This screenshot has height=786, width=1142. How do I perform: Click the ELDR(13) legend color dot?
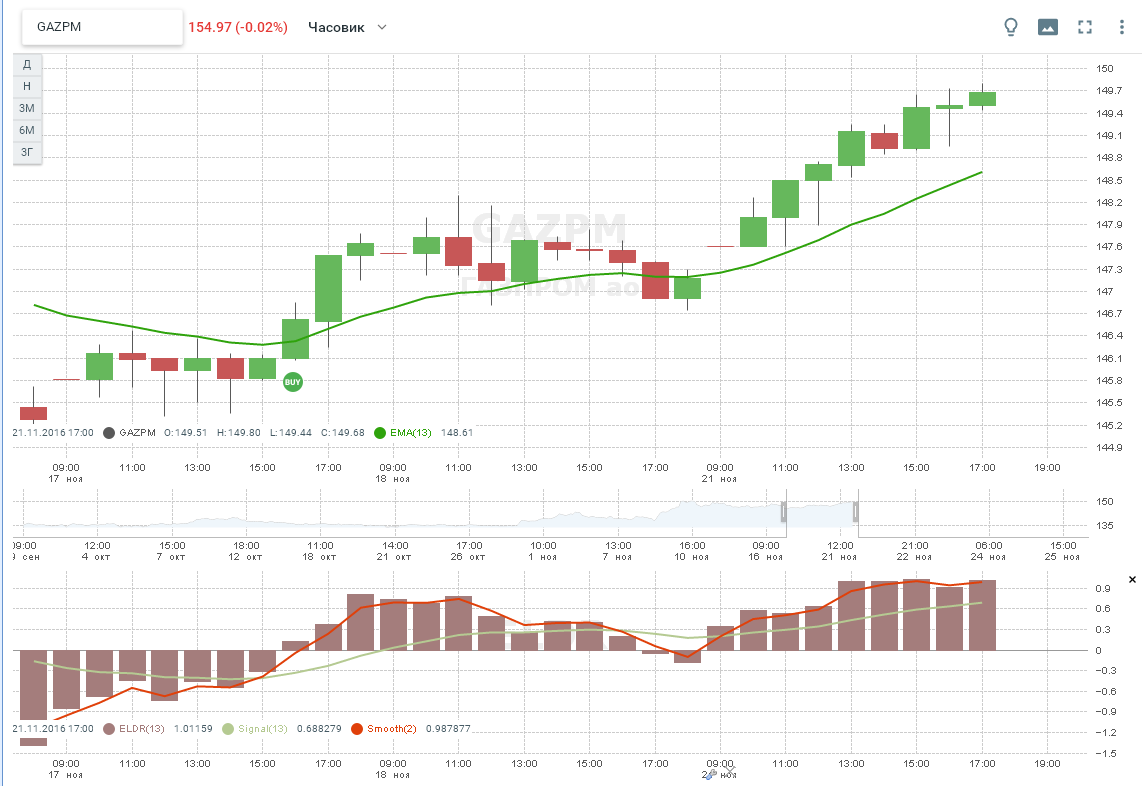coord(109,728)
